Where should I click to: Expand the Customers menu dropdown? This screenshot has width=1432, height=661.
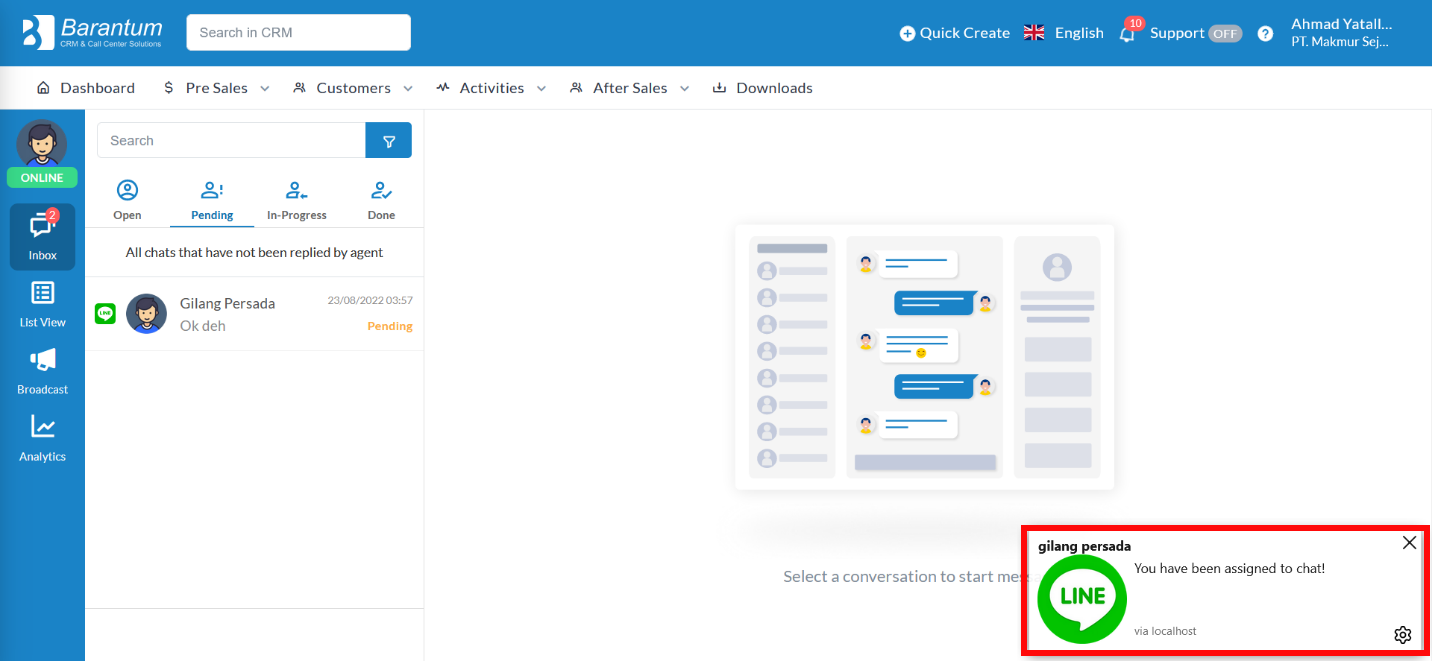point(353,88)
